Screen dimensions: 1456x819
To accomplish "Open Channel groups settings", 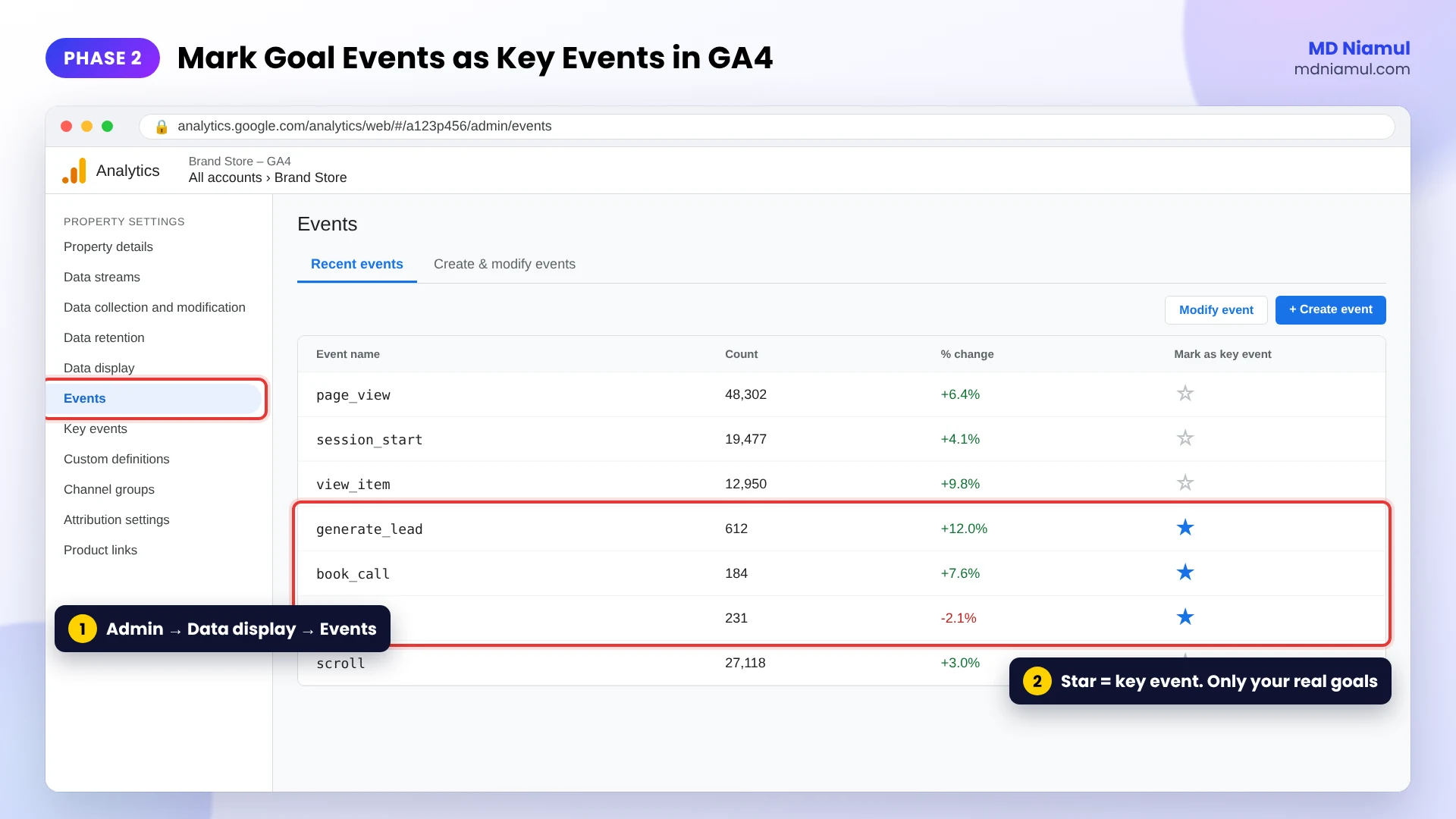I will pyautogui.click(x=109, y=489).
